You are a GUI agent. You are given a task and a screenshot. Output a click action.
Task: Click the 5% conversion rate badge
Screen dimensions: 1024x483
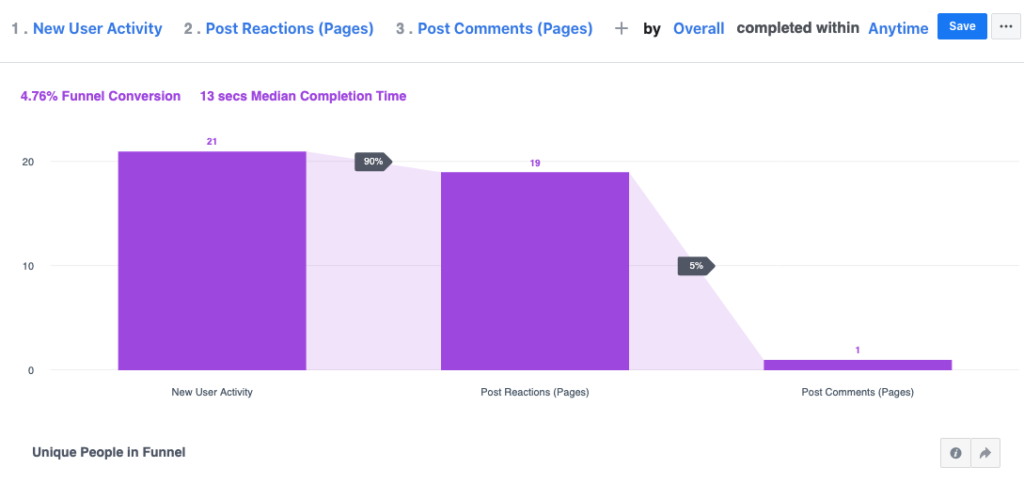(x=696, y=266)
